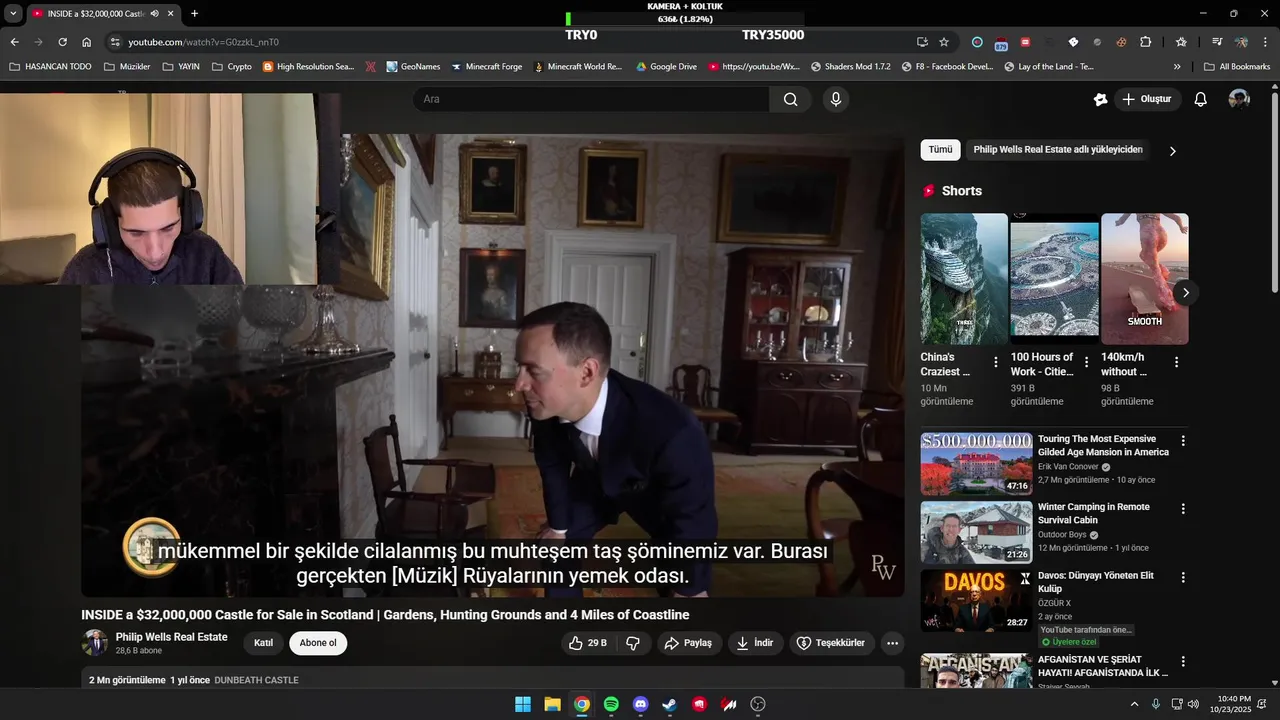
Task: Open Touring Most Expensive Mansion thumbnail
Action: click(976, 463)
